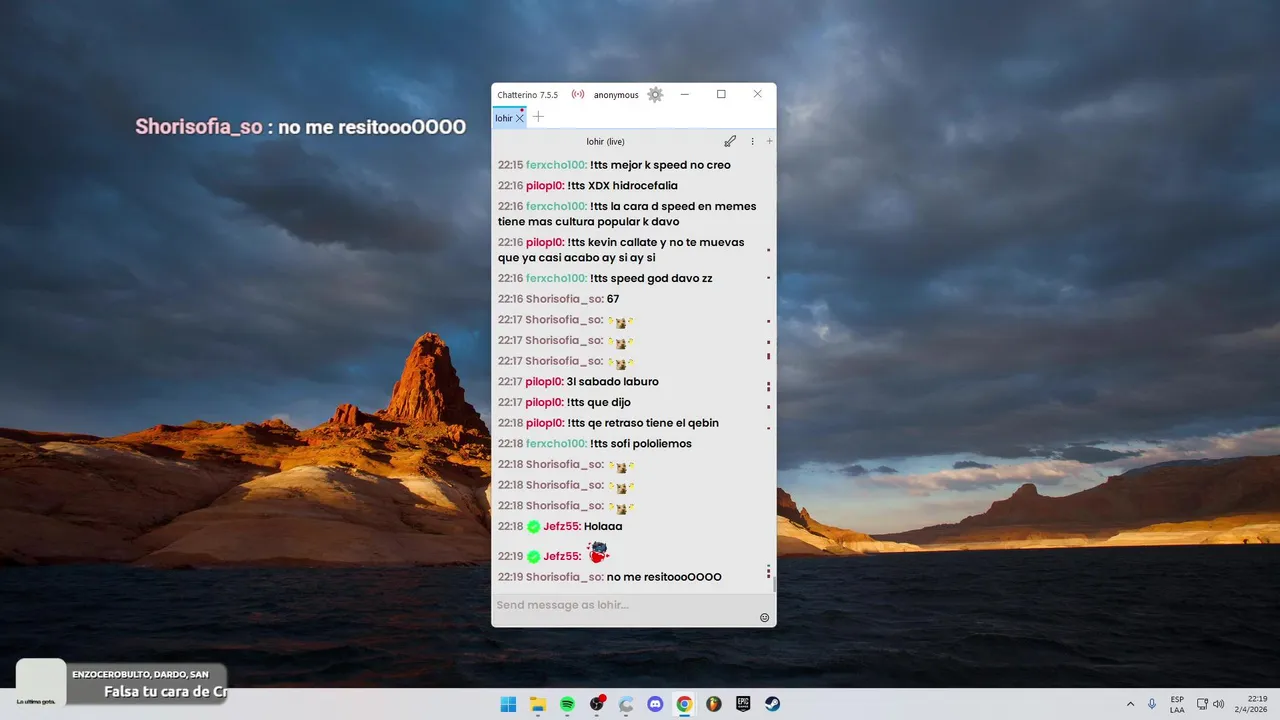Click message '!tts qe retraso tiene el qebin'
Screen dimensions: 1280x720
(x=643, y=423)
